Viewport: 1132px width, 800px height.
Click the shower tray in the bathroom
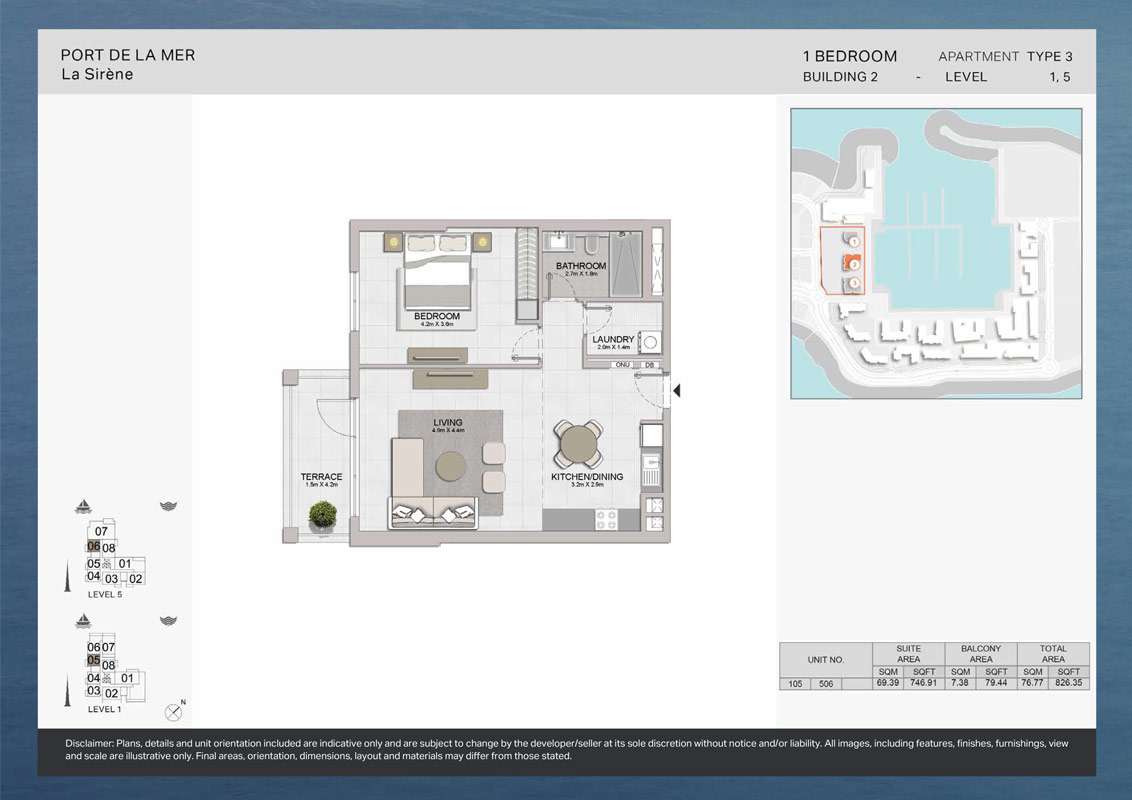[x=625, y=263]
